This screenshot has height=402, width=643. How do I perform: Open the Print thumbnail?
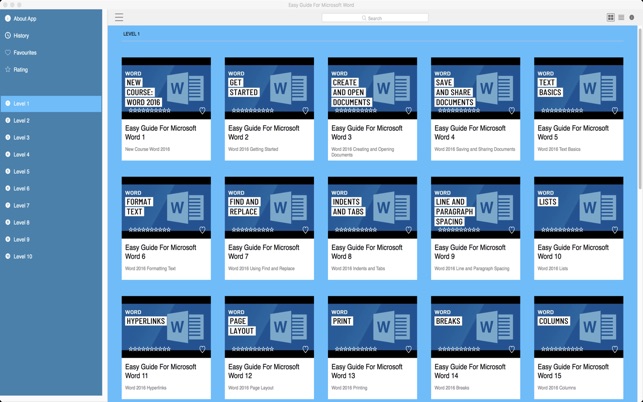click(372, 327)
